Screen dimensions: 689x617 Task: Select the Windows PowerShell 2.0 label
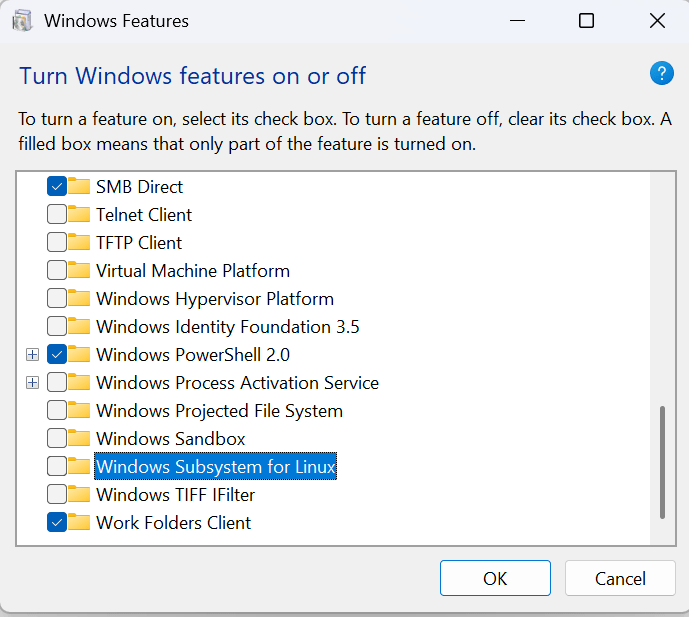(x=192, y=355)
